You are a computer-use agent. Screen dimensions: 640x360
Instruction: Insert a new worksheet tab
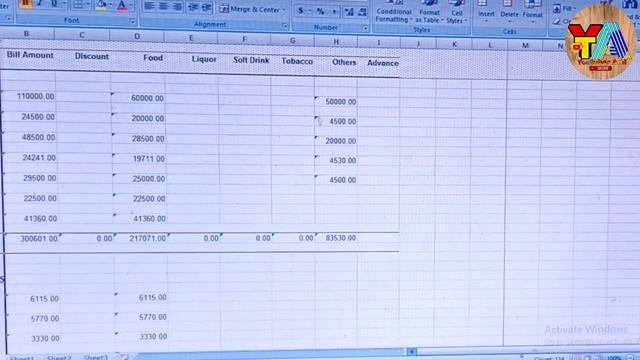(124, 357)
